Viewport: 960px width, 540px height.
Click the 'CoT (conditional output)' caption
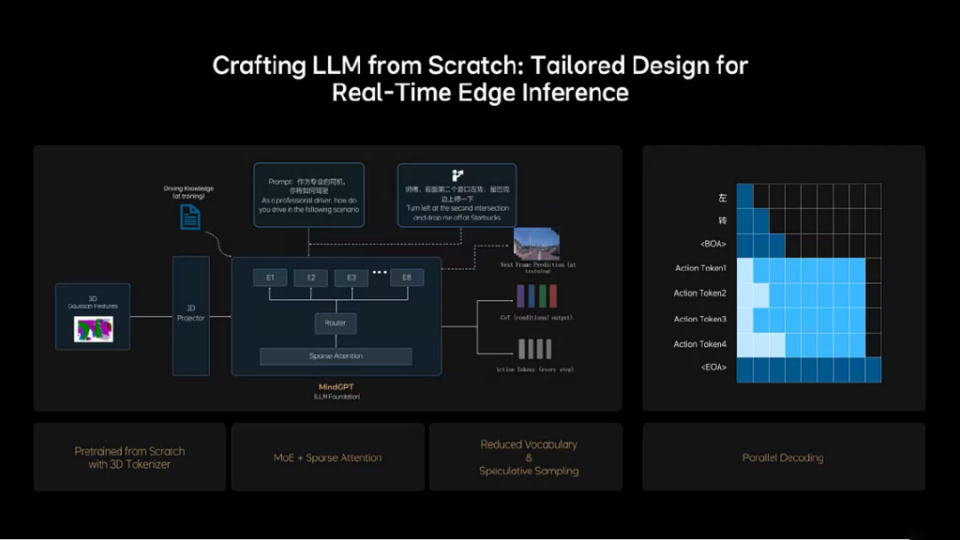tap(536, 318)
